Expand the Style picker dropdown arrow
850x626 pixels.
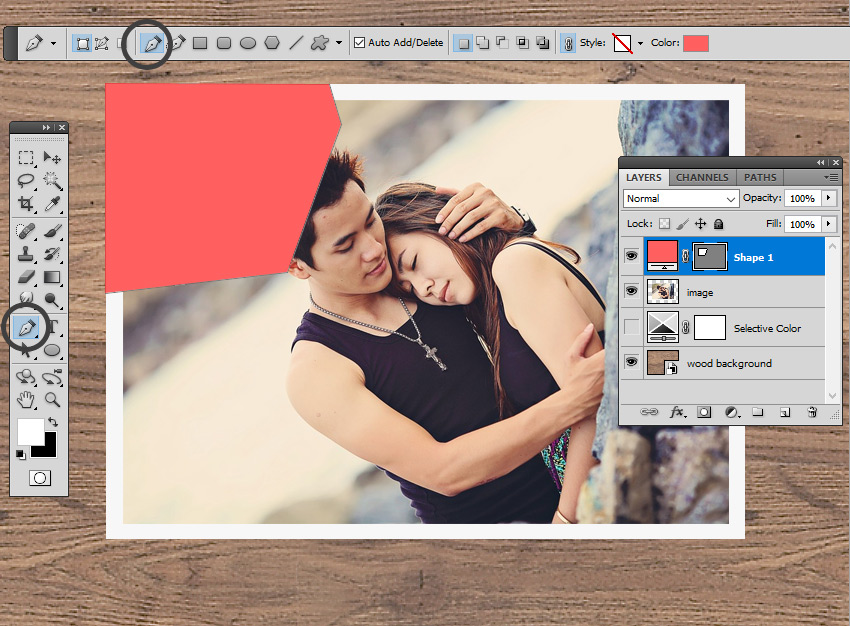(x=640, y=43)
